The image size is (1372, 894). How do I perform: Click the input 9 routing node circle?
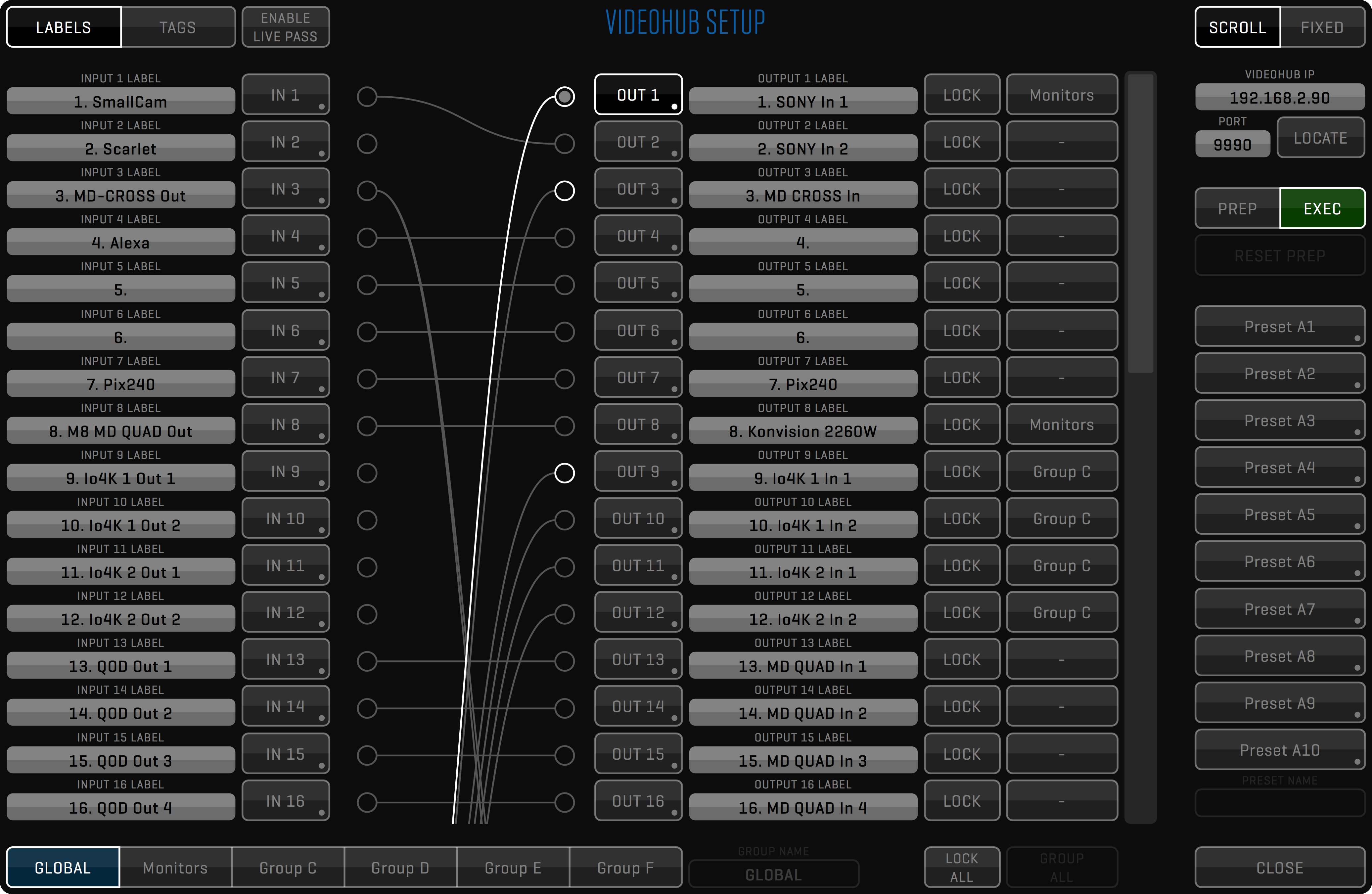367,473
